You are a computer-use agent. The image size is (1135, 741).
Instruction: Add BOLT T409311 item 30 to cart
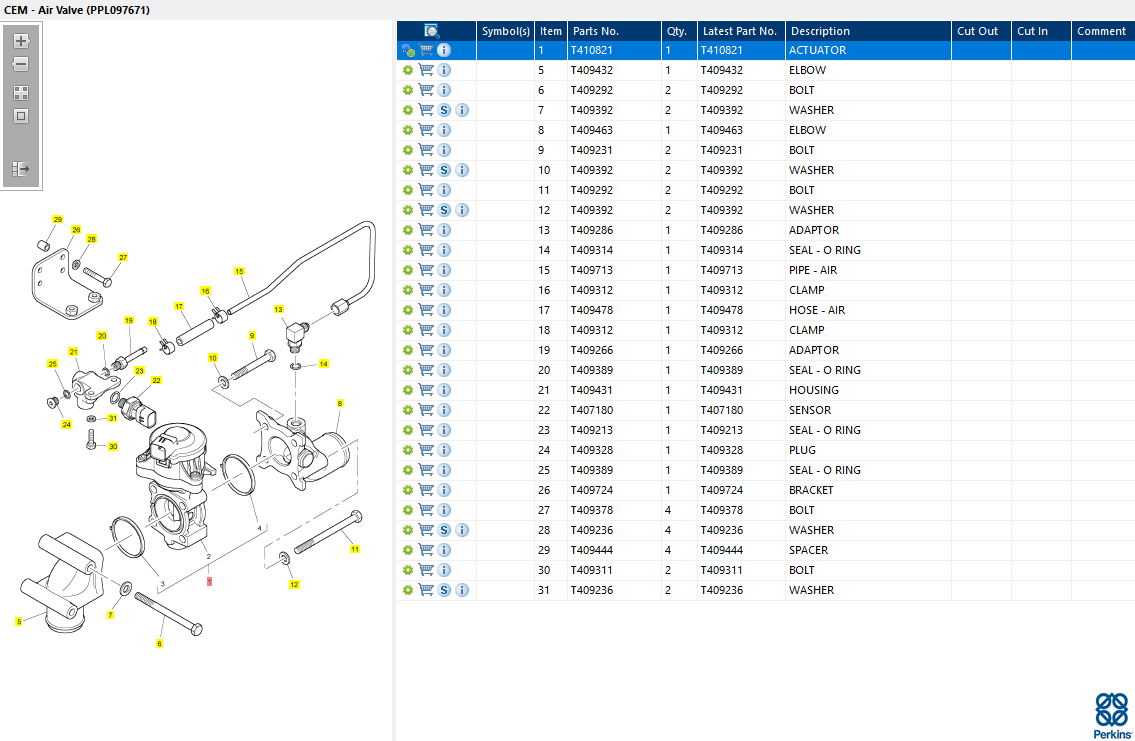[426, 570]
